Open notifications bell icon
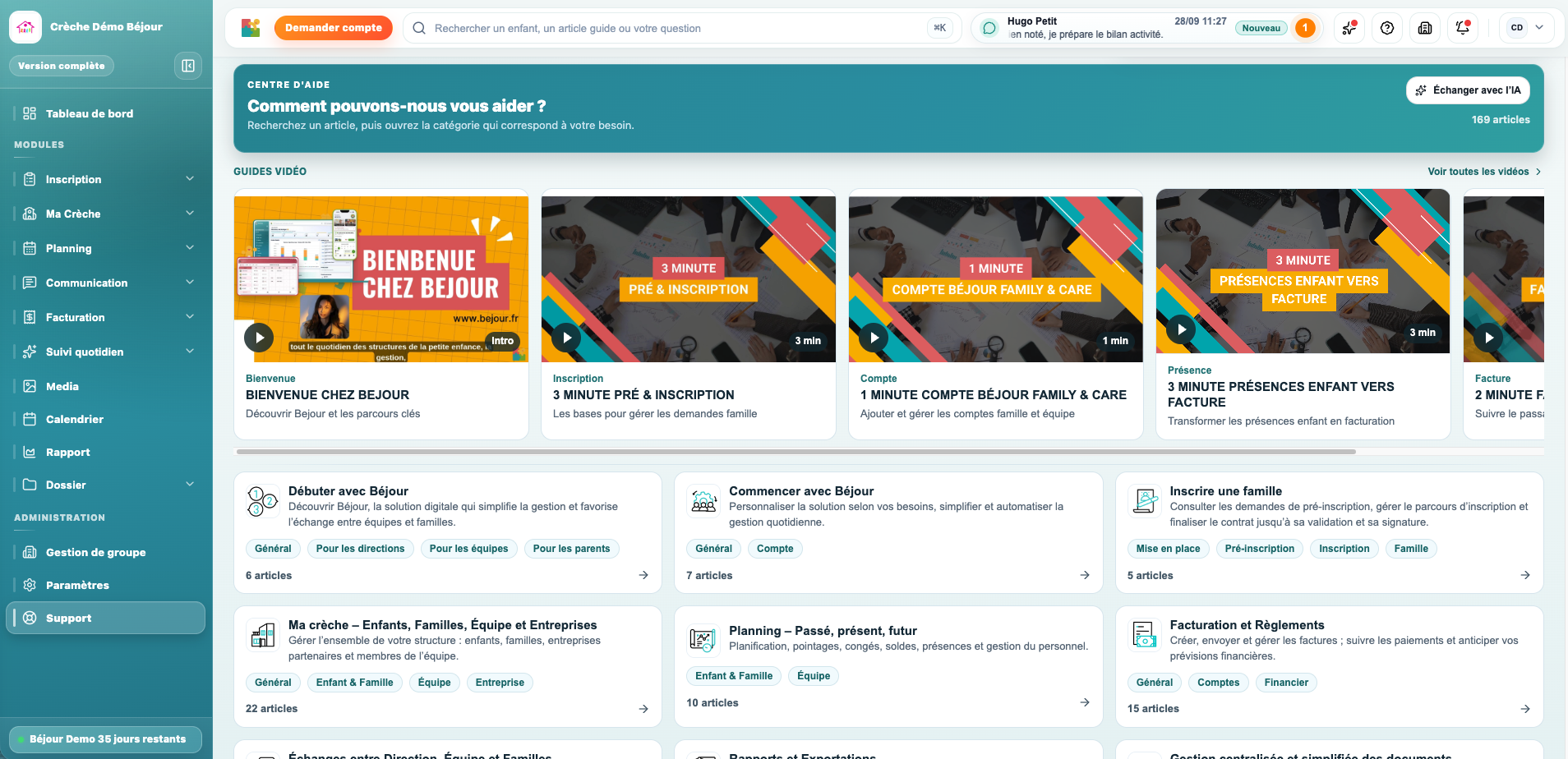The image size is (1568, 759). click(1463, 28)
